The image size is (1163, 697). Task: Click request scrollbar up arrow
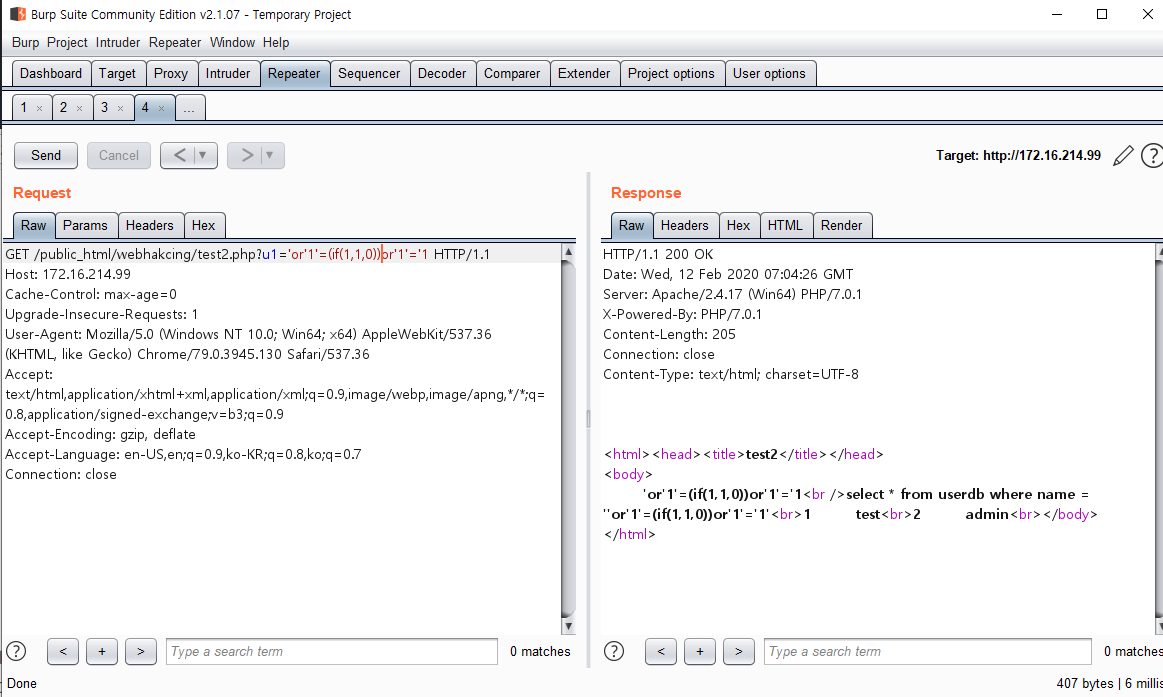click(568, 252)
